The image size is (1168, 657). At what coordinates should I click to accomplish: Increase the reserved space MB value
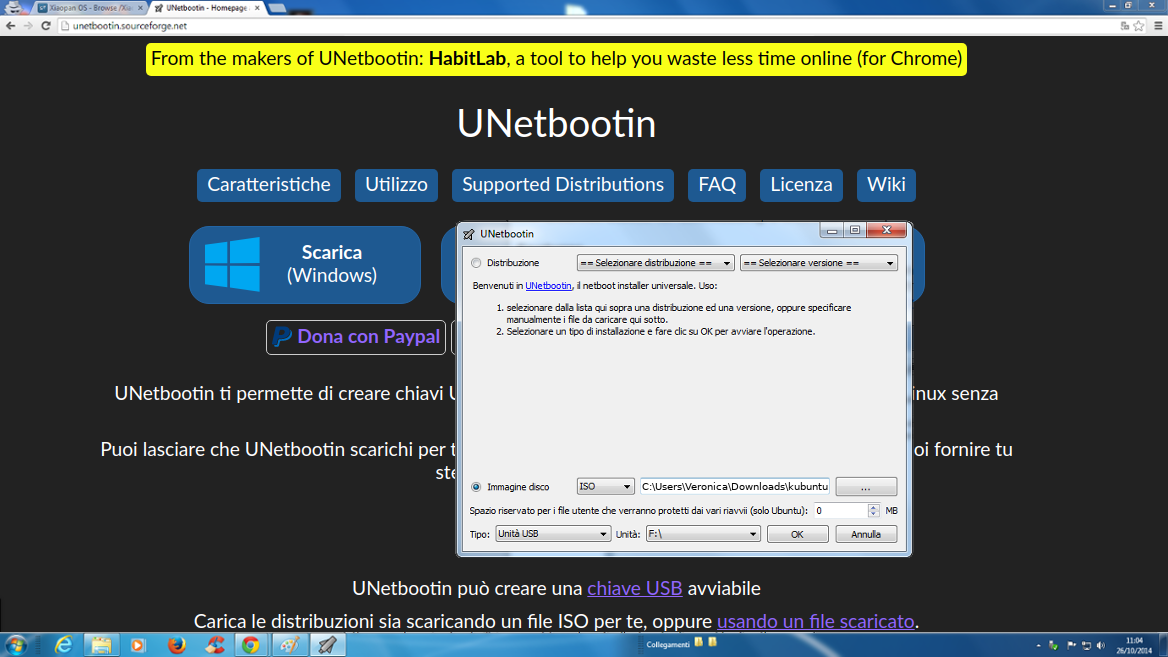pos(874,507)
